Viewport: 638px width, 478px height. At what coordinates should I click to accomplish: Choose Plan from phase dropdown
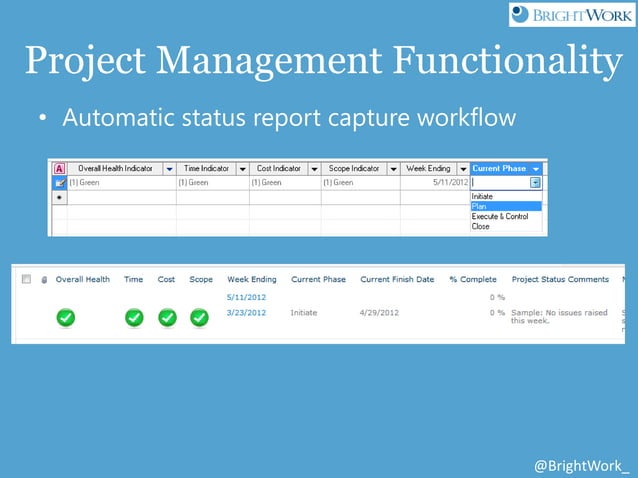506,207
